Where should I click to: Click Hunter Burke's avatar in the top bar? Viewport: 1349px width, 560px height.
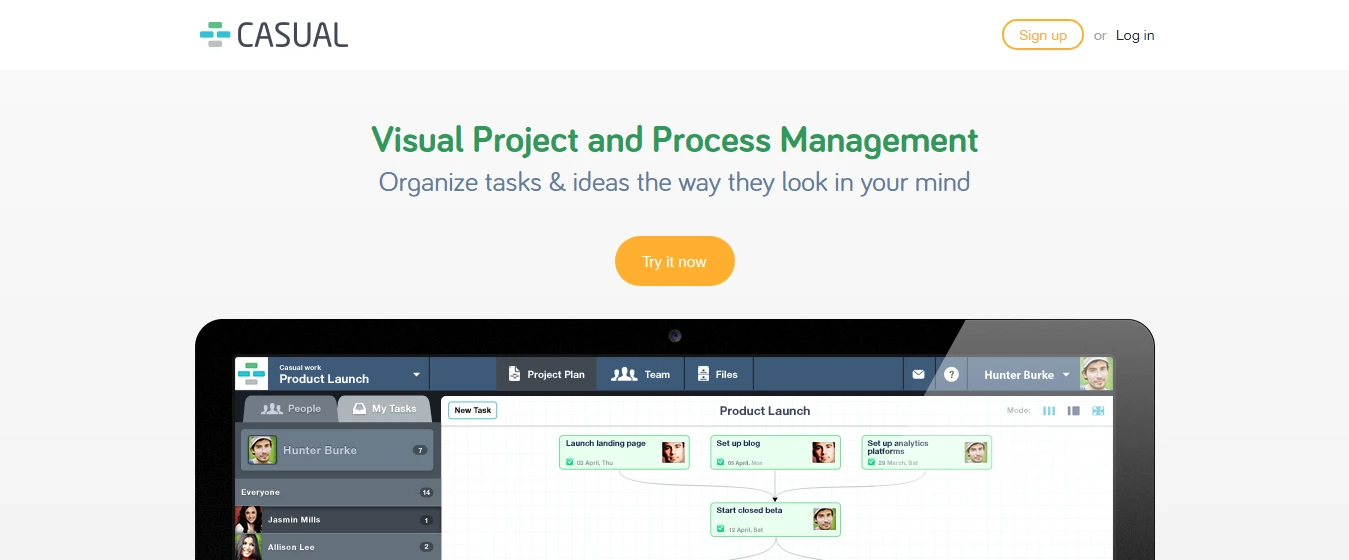(1096, 374)
